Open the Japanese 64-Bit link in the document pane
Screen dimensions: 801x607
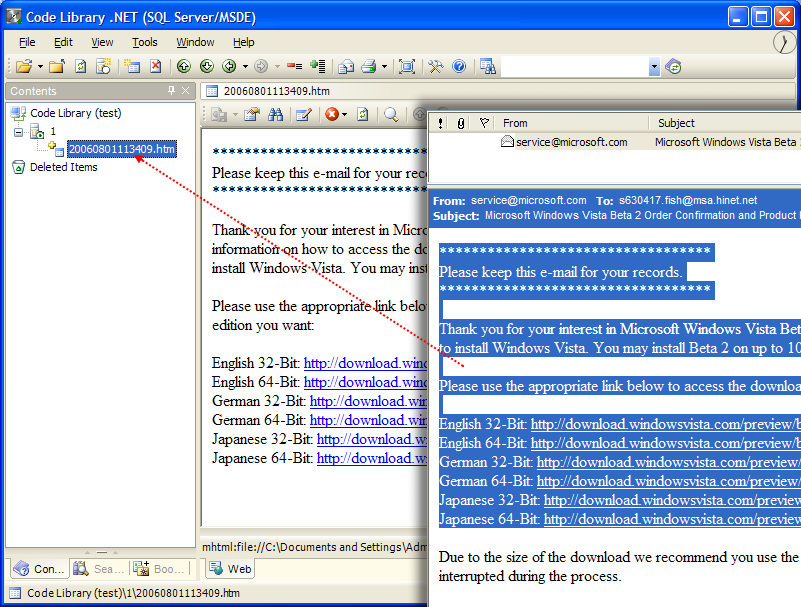coord(371,458)
